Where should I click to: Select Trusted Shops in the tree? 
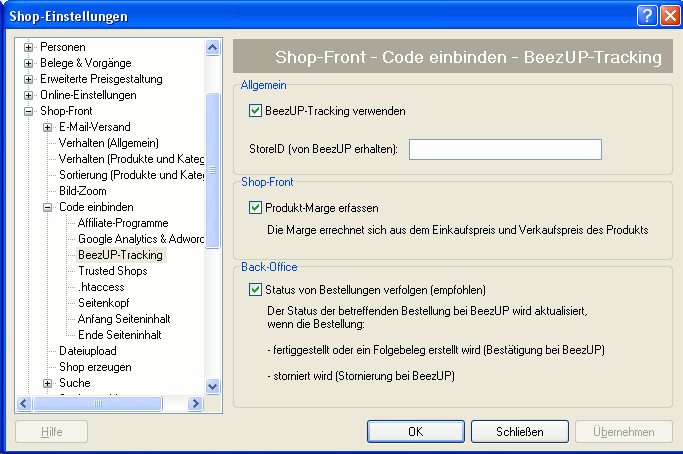coord(113,271)
